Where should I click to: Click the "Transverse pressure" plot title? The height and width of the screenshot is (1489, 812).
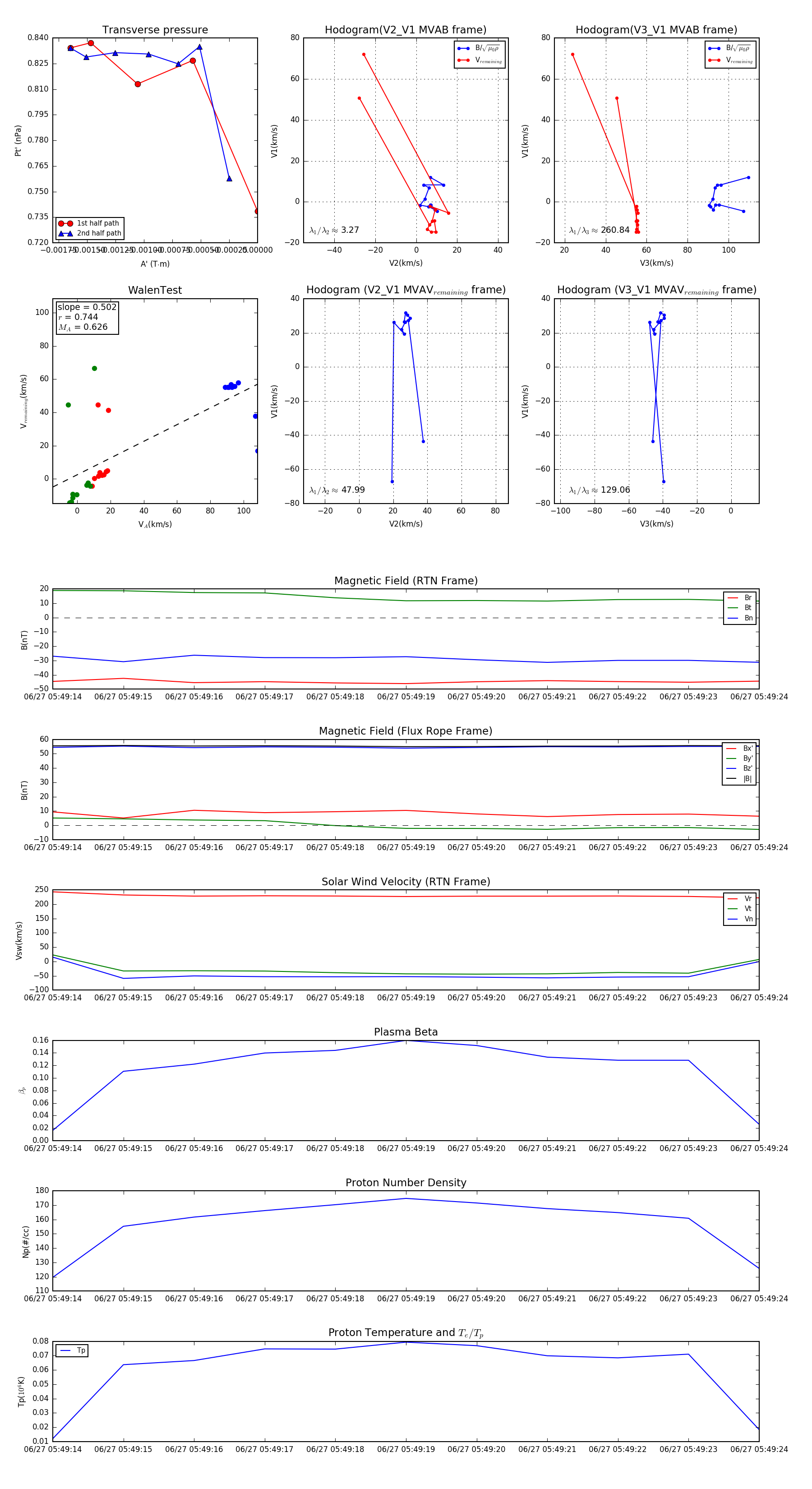(x=155, y=30)
